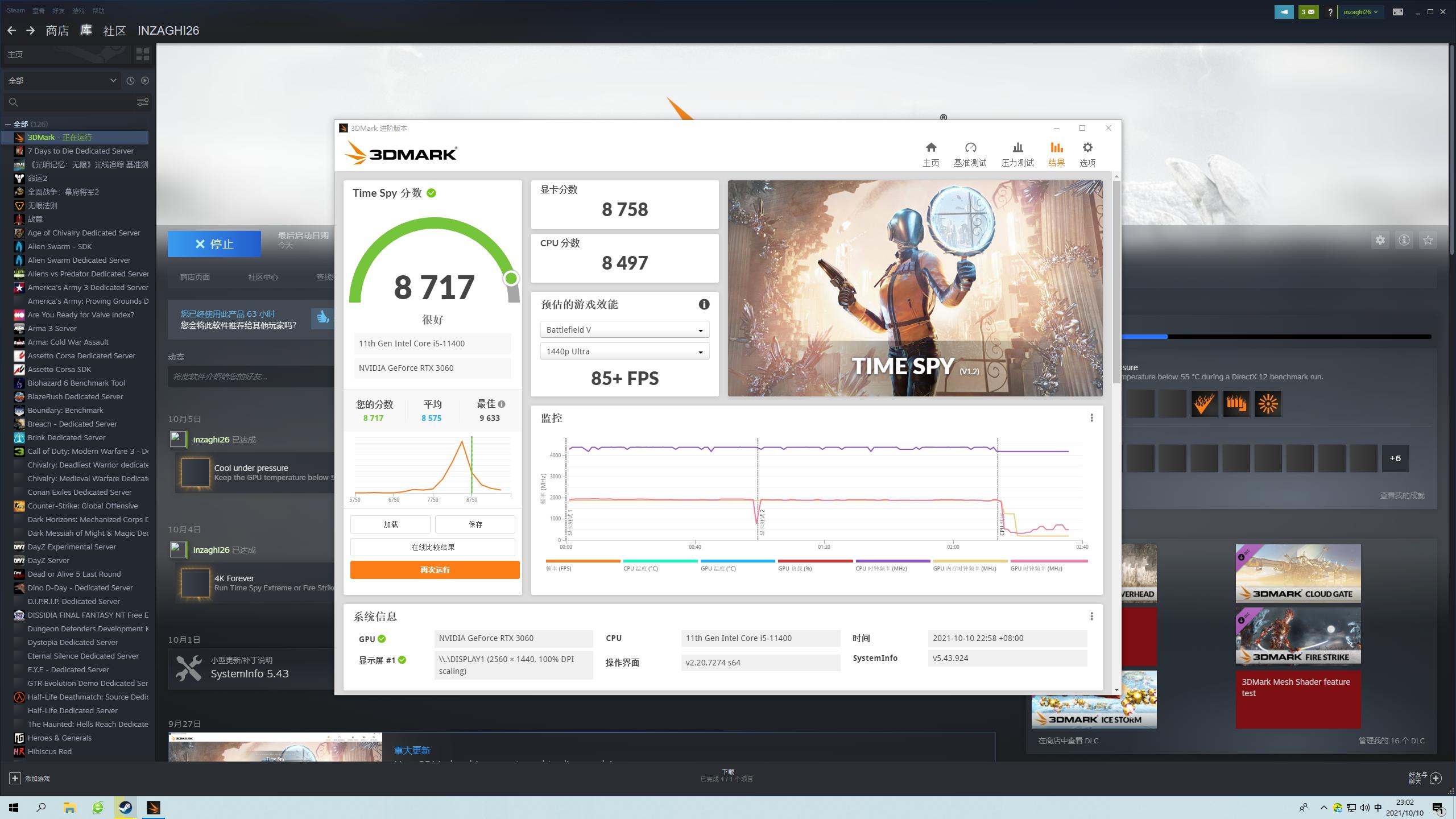Click estimated game performance info icon
Image resolution: width=1456 pixels, height=819 pixels.
tap(704, 304)
